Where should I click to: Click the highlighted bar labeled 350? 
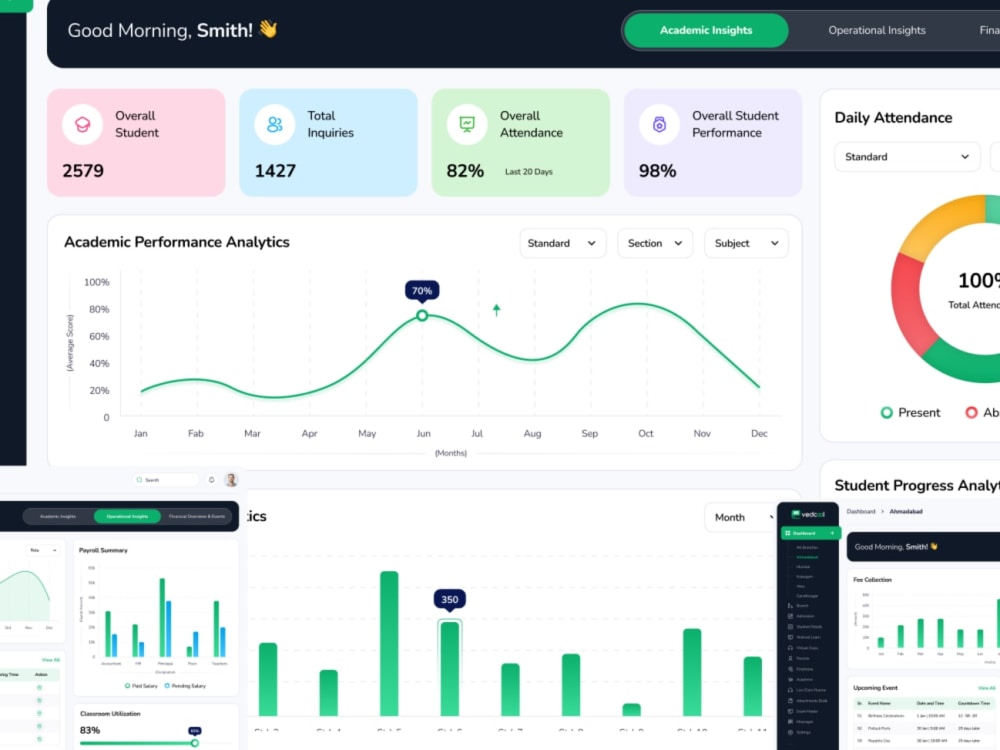coord(450,668)
